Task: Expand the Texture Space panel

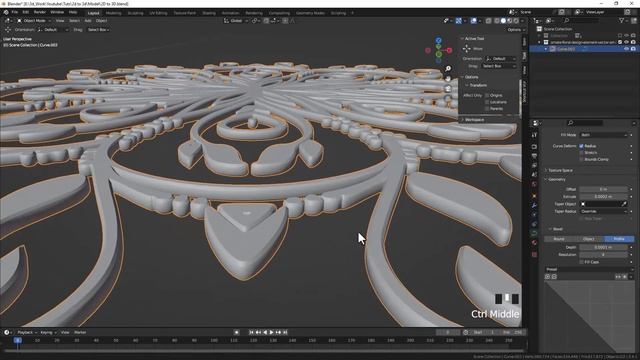Action: coord(560,170)
